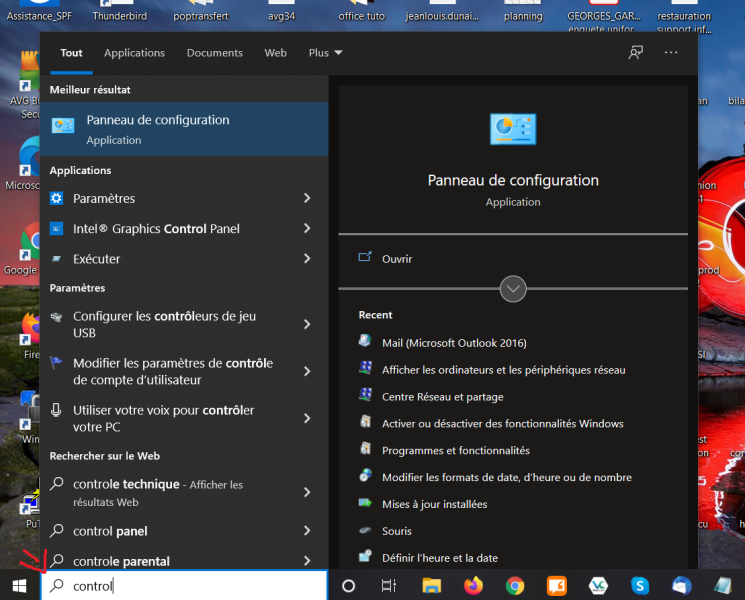745x600 pixels.
Task: Click the microphone icon for voice control
Action: 56,410
